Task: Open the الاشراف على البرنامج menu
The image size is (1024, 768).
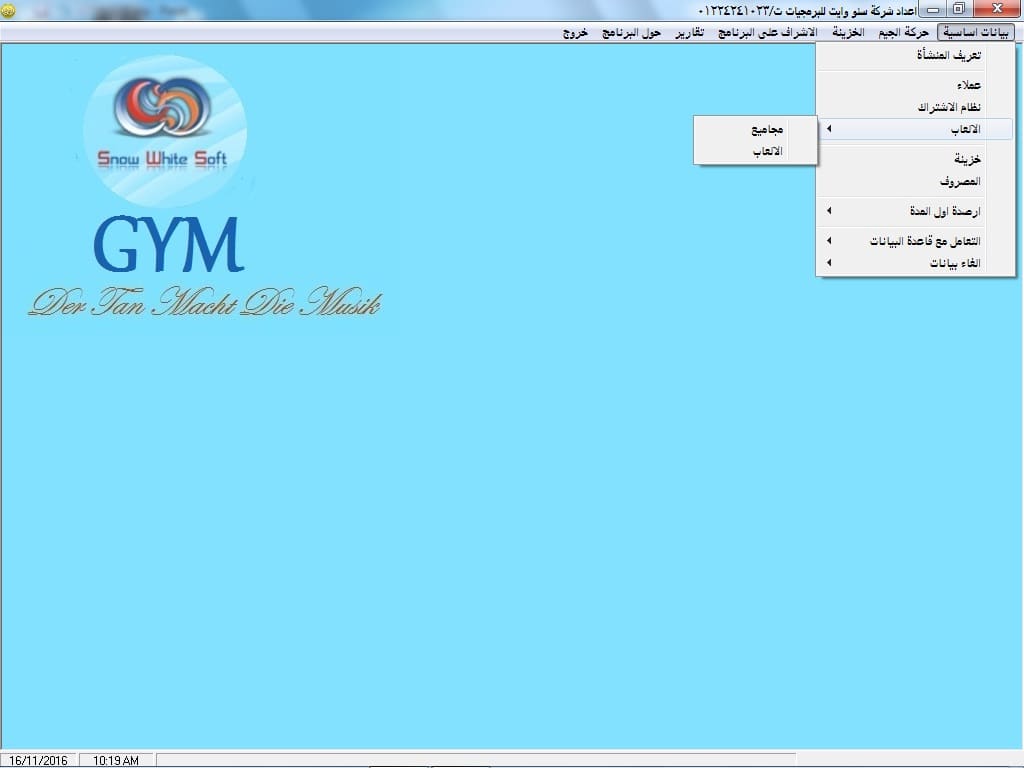Action: [x=767, y=33]
